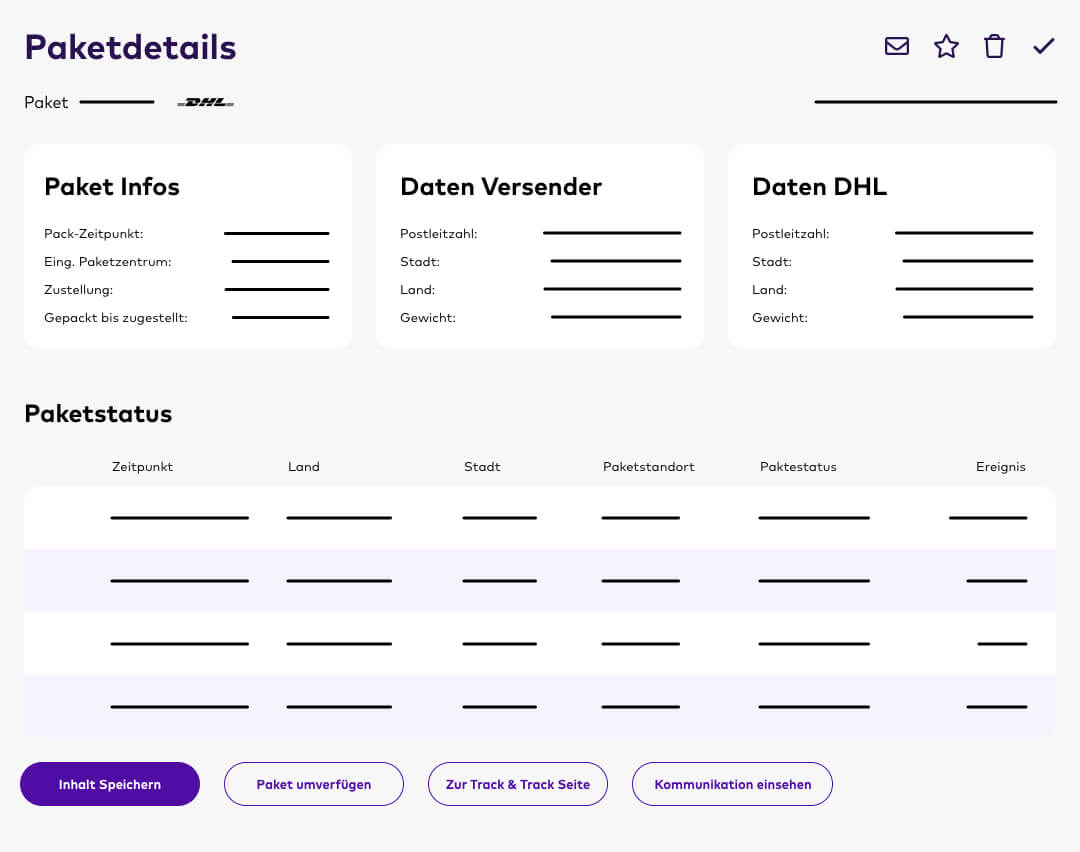Sort by the Zeitpunkt column header
The image size is (1080, 852).
tap(142, 467)
